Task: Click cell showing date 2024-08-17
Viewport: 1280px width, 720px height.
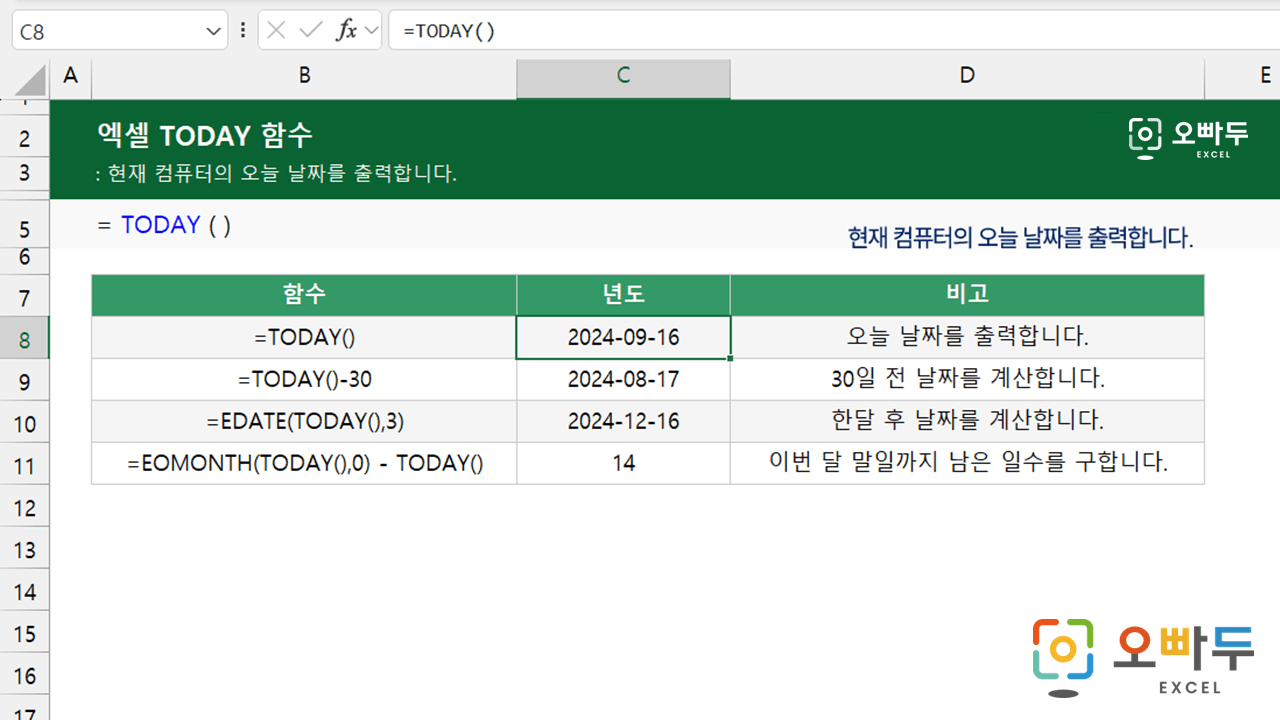Action: coord(623,380)
